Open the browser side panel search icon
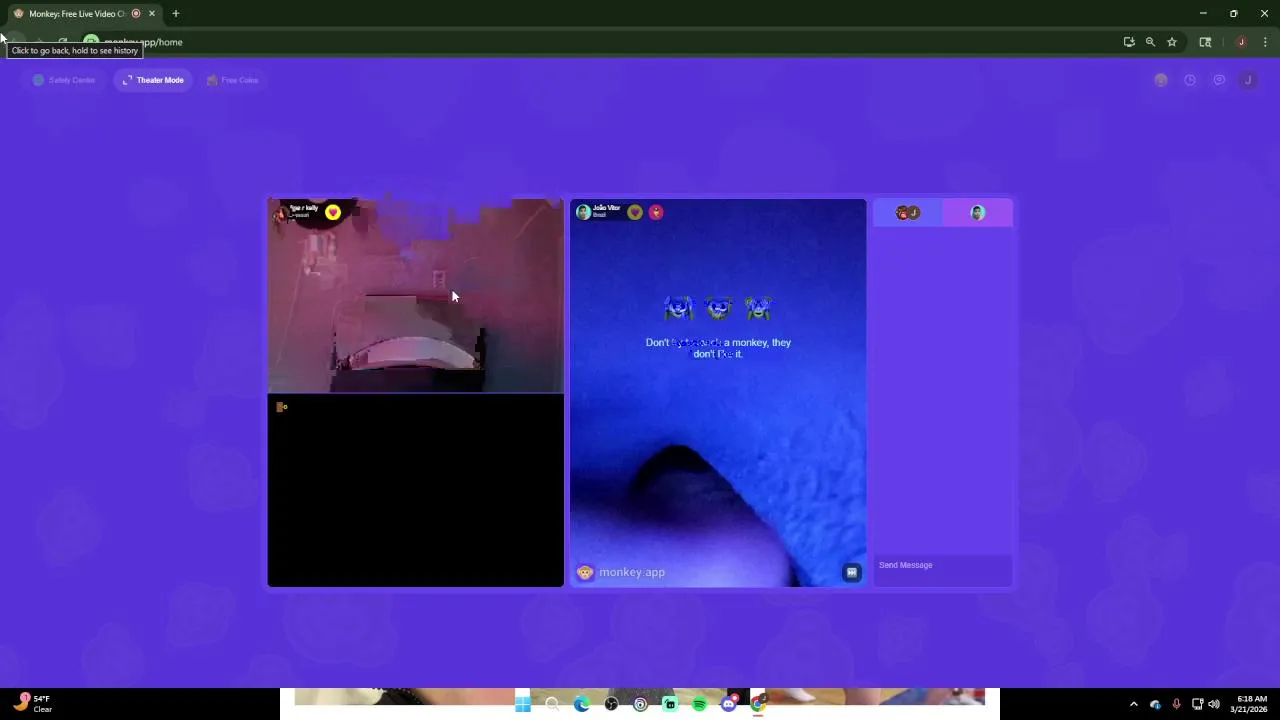 click(x=1205, y=42)
